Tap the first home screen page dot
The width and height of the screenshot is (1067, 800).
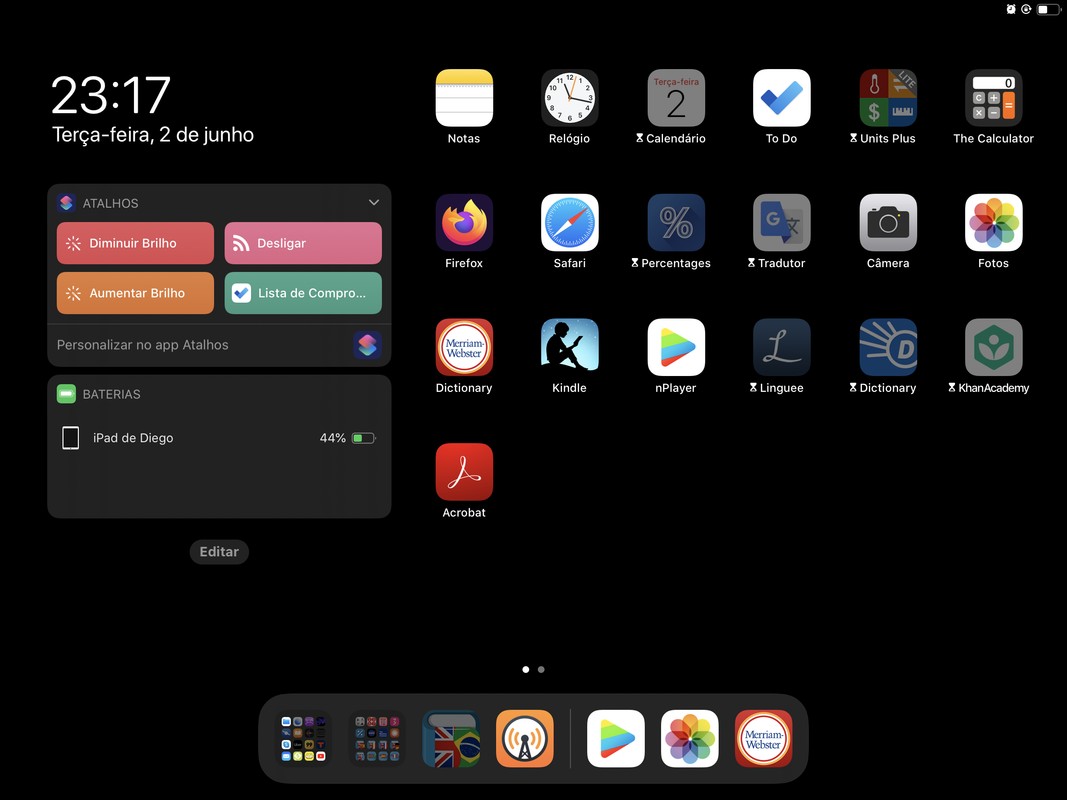tap(525, 669)
